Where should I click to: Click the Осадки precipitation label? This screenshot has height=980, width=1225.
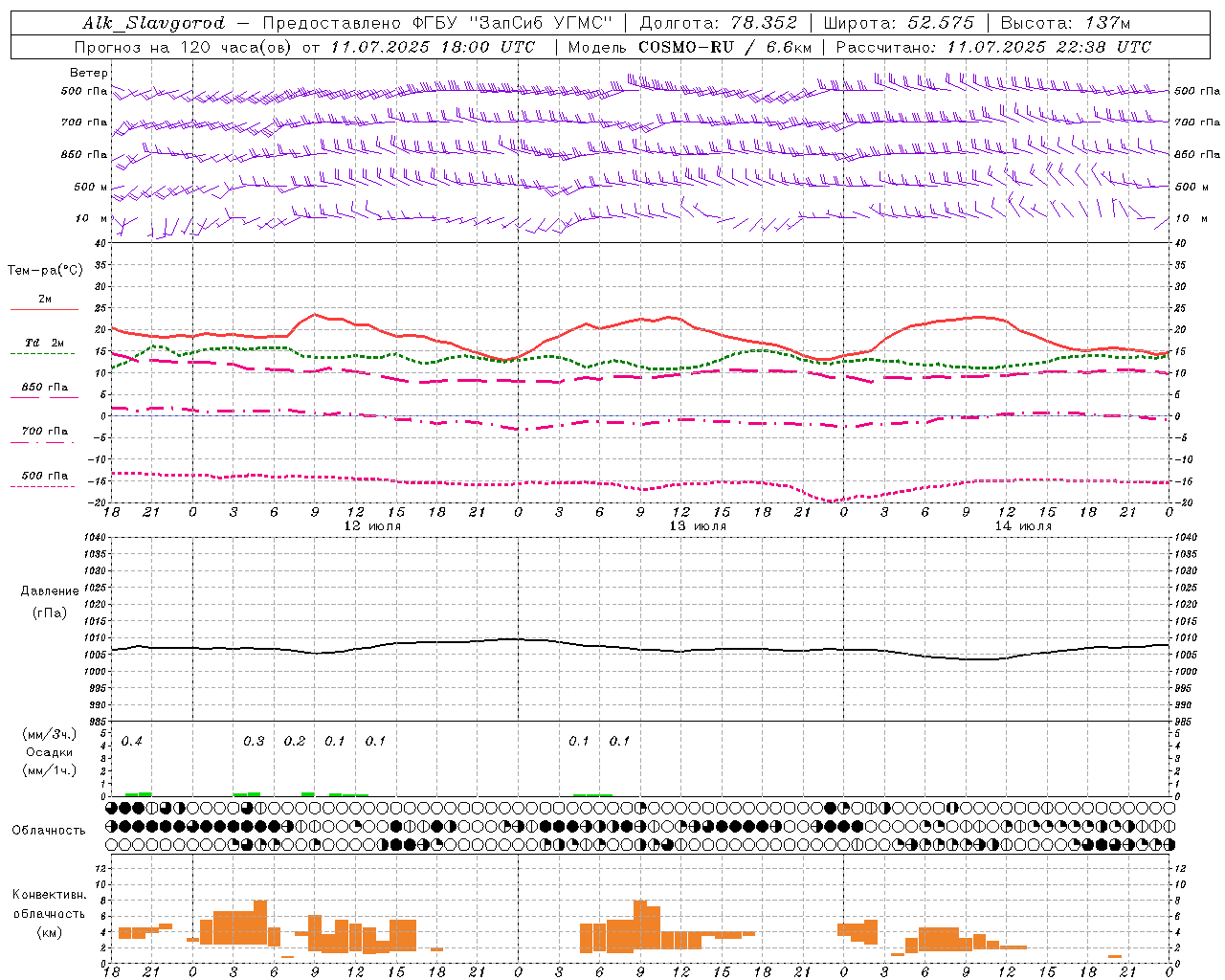point(50,752)
